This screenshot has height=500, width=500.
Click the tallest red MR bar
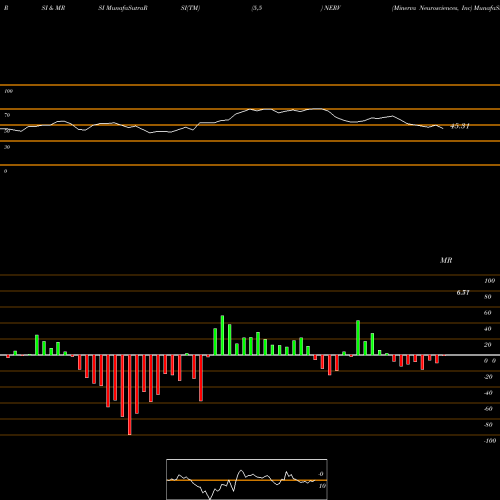pos(130,395)
